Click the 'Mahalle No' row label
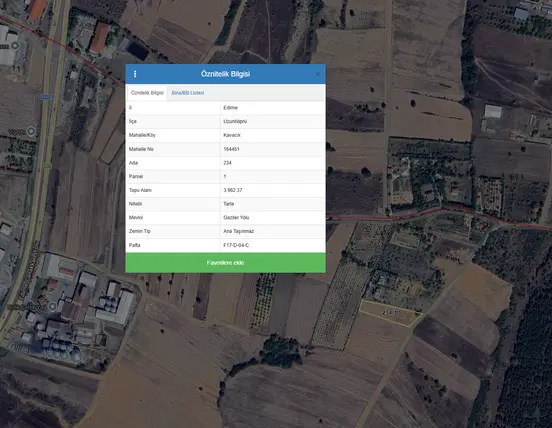552x428 pixels. coord(141,149)
